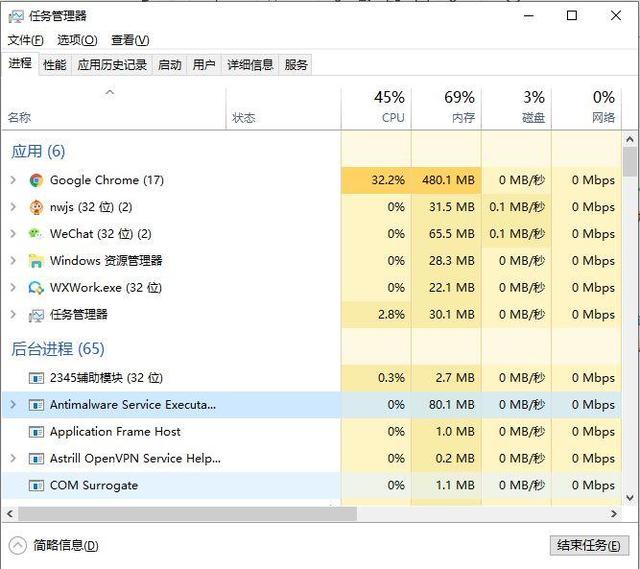Expand the WeChat process group
Image resolution: width=640 pixels, height=569 pixels.
click(x=13, y=234)
